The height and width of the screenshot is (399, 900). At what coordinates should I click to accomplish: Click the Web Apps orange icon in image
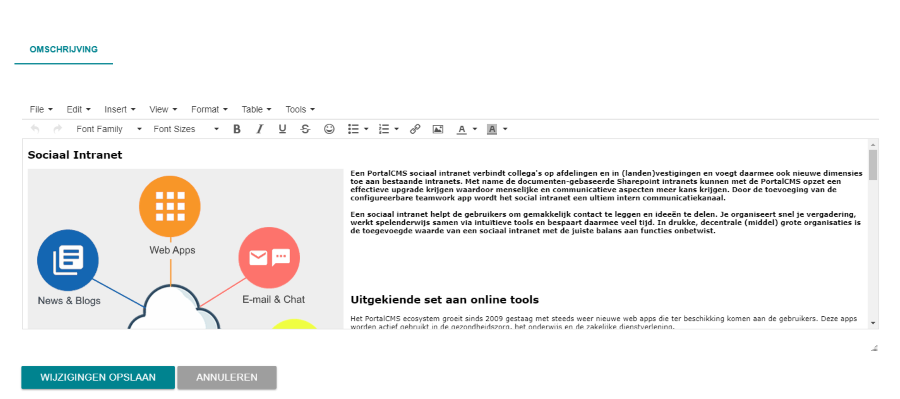coord(170,207)
